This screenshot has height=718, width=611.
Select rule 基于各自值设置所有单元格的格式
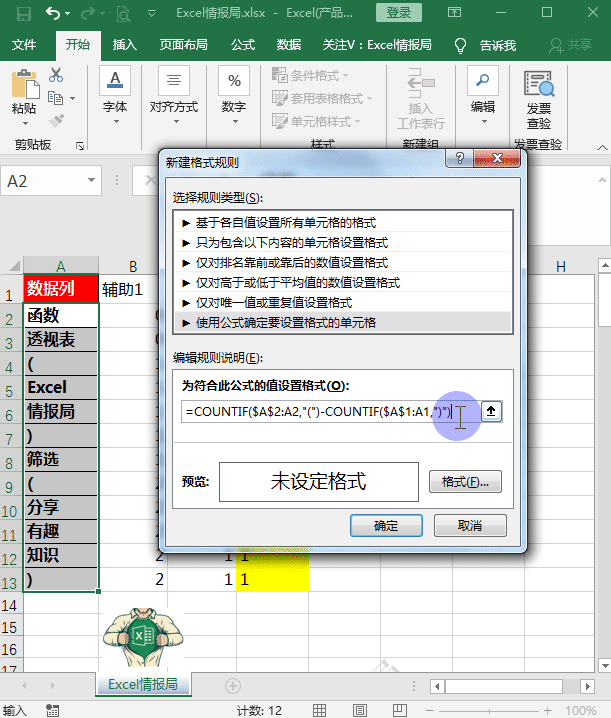[x=343, y=223]
